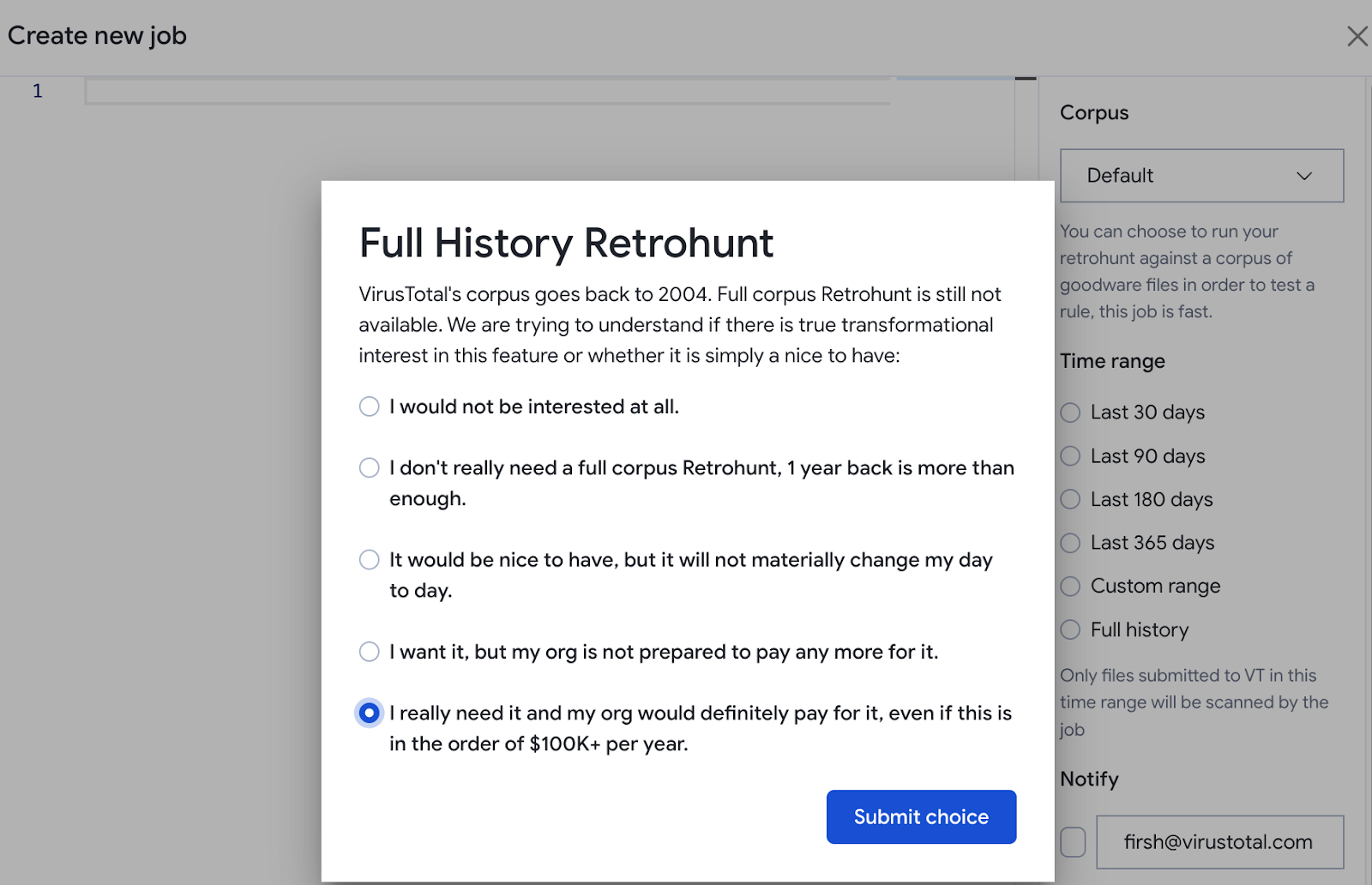Select Full history time range
Viewport: 1372px width, 885px height.
click(x=1070, y=629)
